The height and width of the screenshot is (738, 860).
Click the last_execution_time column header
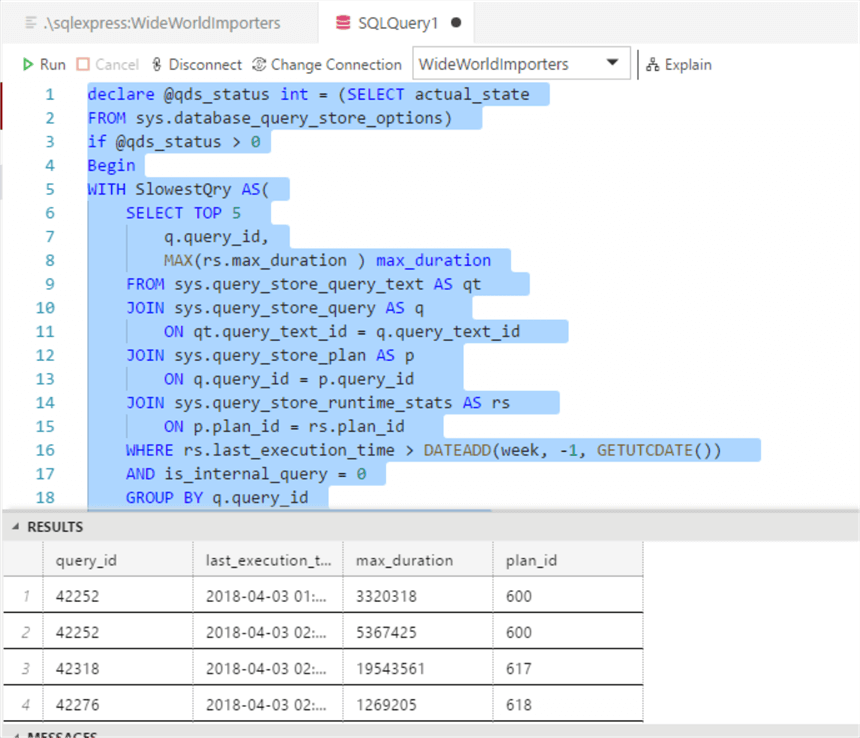[x=267, y=560]
